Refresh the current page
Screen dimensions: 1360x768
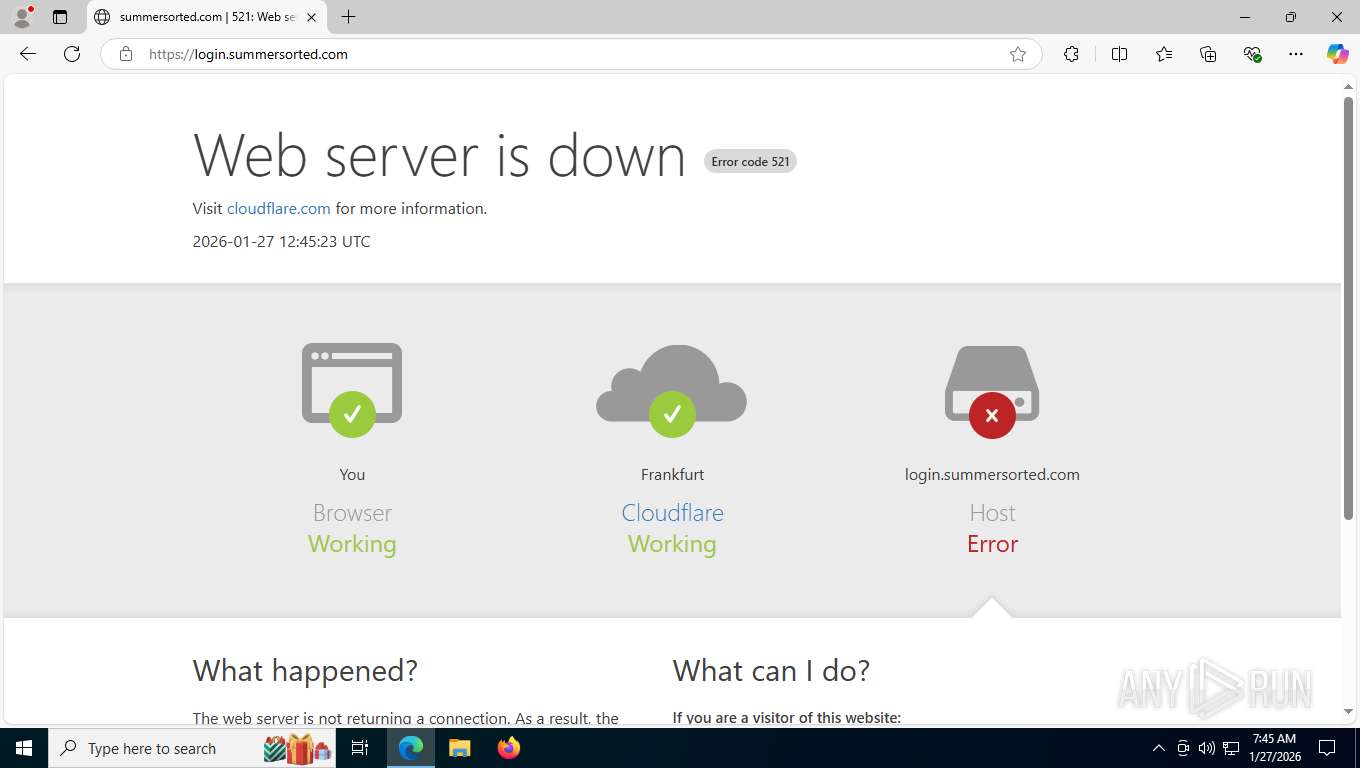pos(72,54)
